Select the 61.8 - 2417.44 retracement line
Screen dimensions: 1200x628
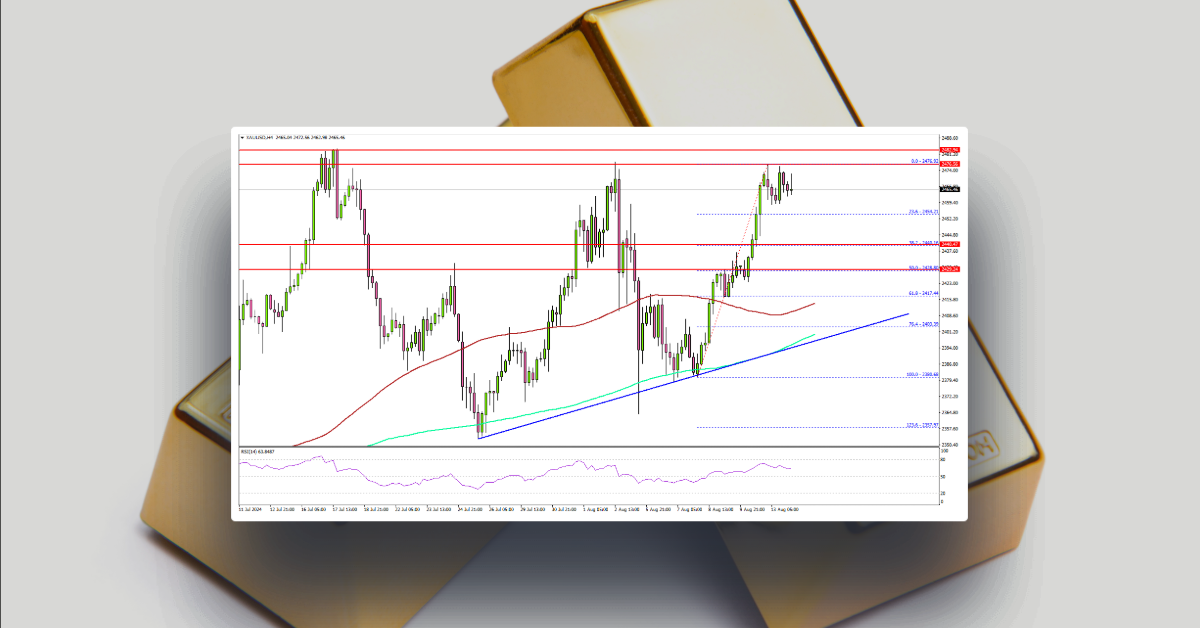click(x=920, y=292)
